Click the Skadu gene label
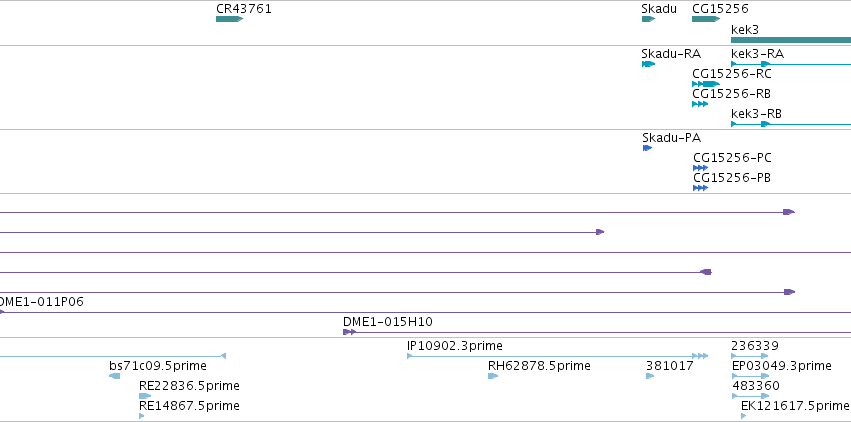The height and width of the screenshot is (422, 851). pos(659,9)
